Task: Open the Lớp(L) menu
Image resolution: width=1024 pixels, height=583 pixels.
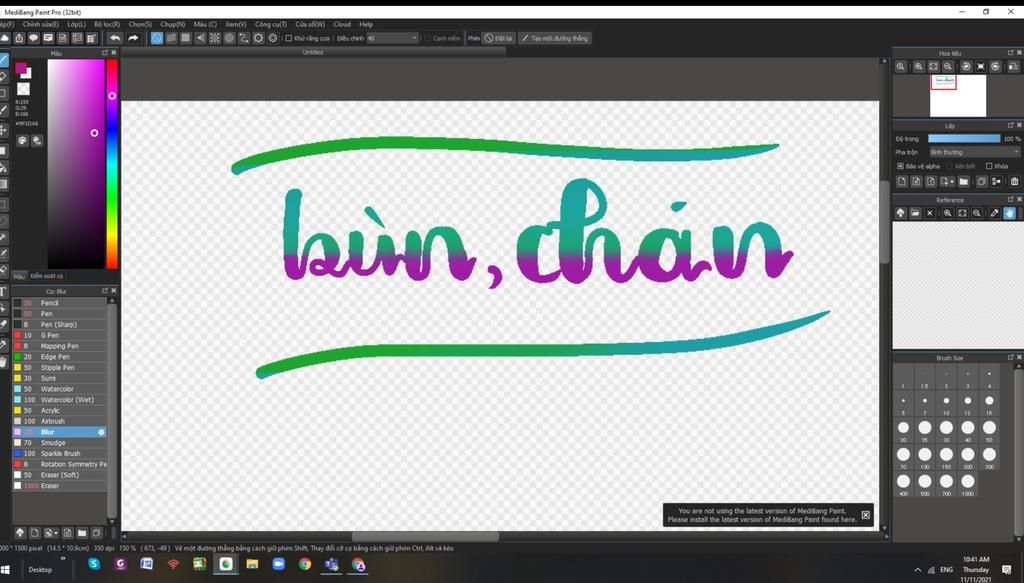Action: coord(76,24)
